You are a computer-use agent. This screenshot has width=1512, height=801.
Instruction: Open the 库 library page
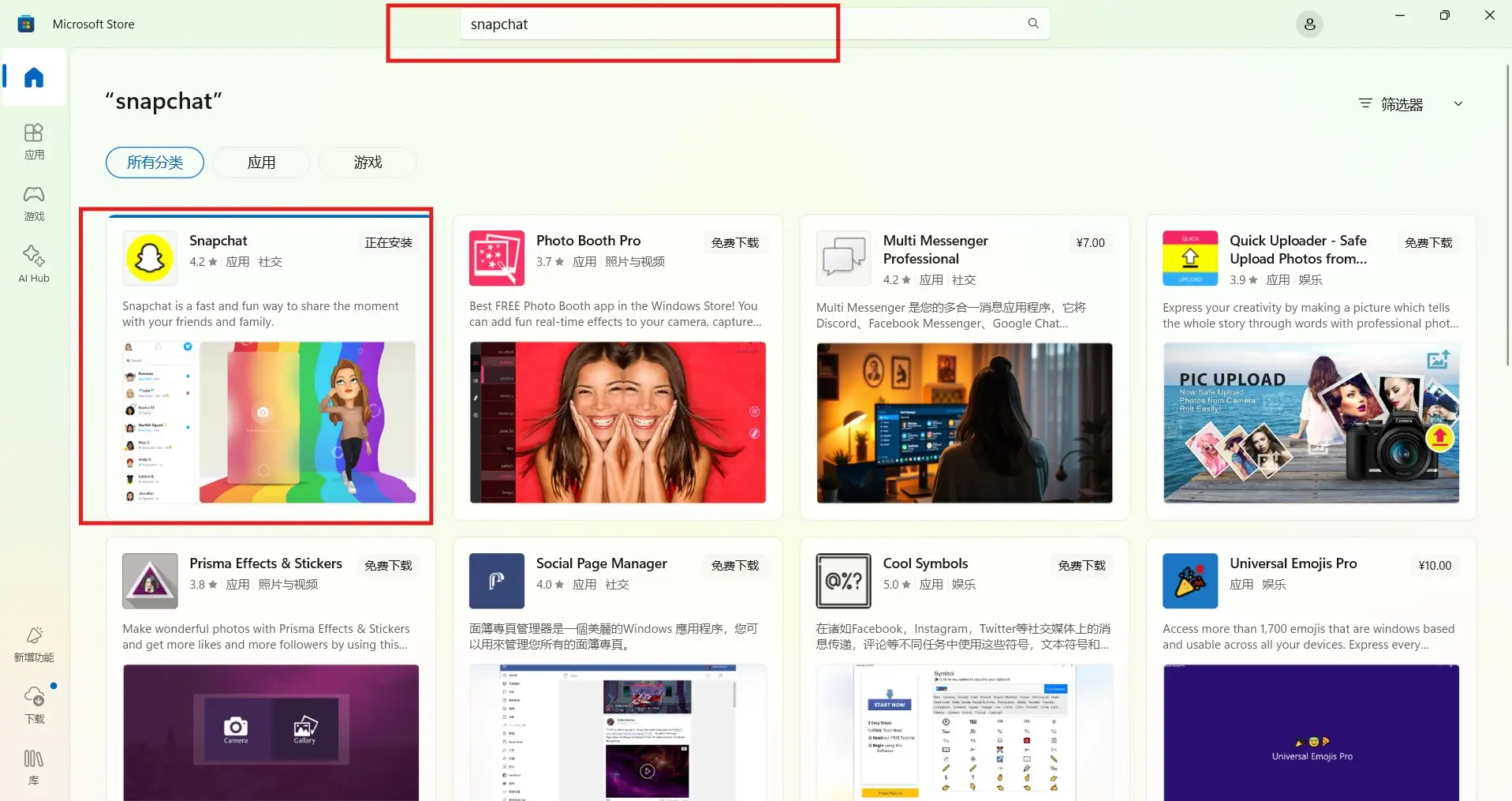coord(34,767)
